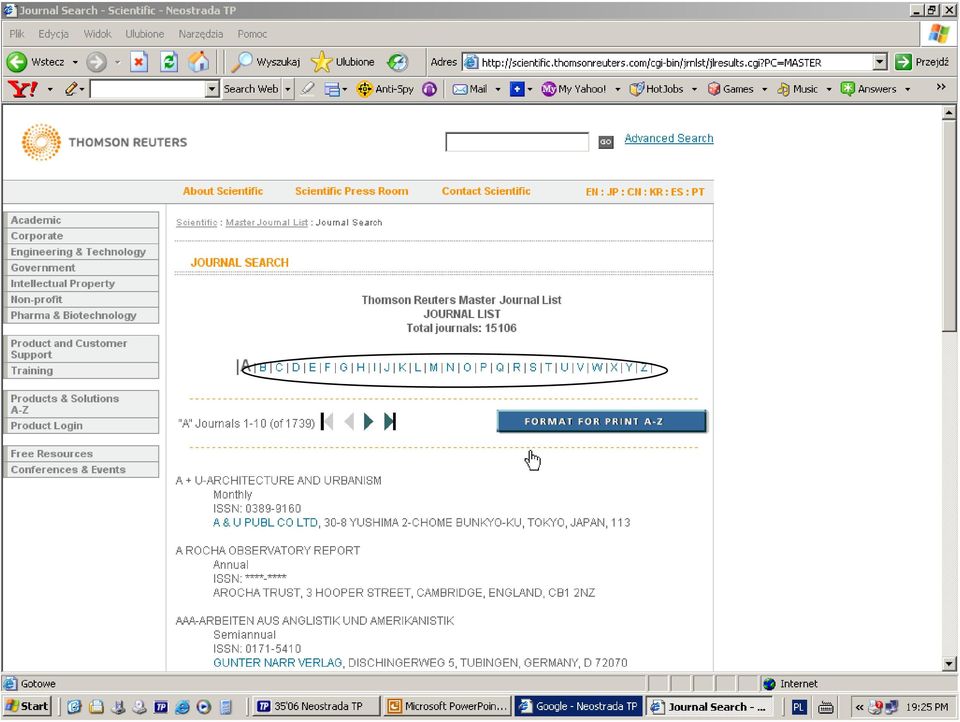
Task: Jump to journals starting with S
Action: 533,367
